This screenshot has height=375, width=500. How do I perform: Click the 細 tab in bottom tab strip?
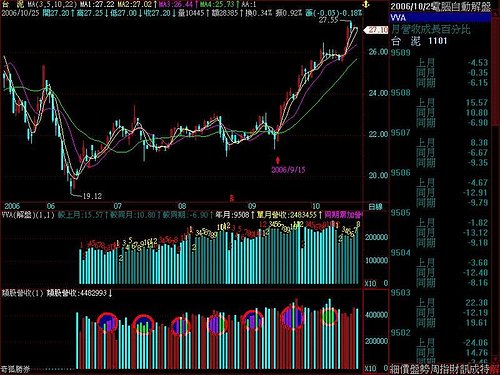click(394, 369)
